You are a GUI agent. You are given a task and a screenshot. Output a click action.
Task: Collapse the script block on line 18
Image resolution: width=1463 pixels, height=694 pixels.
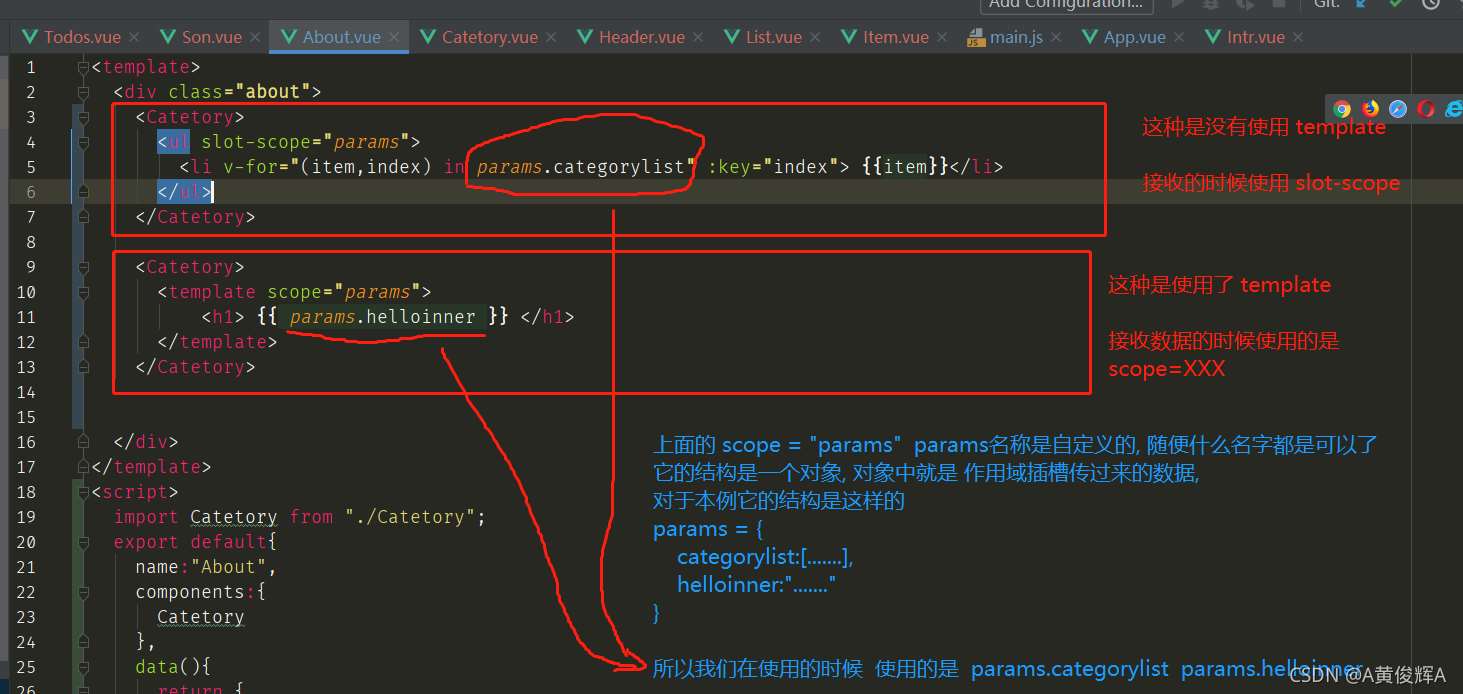[x=84, y=492]
